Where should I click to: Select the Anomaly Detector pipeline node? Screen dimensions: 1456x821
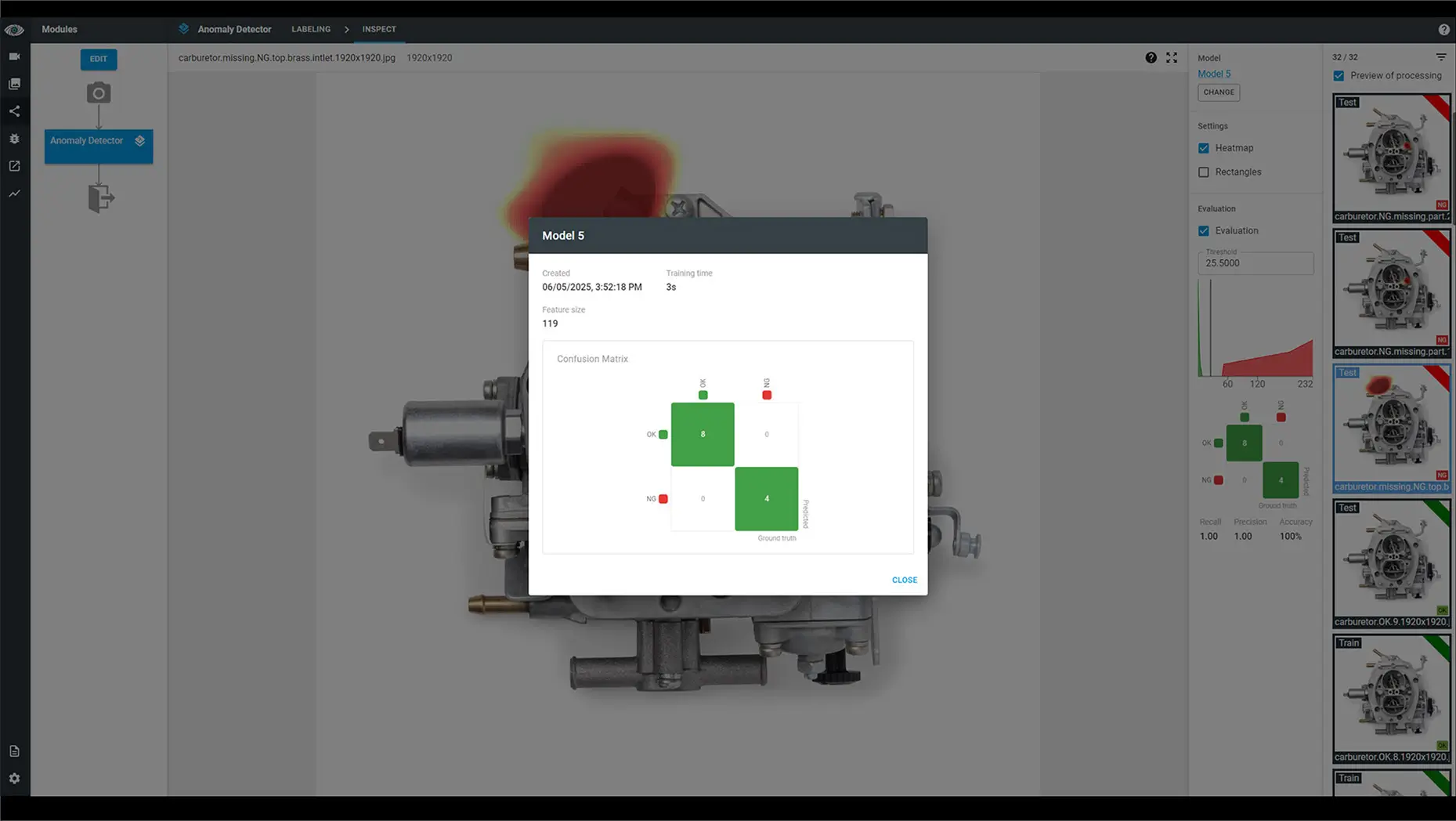(99, 146)
